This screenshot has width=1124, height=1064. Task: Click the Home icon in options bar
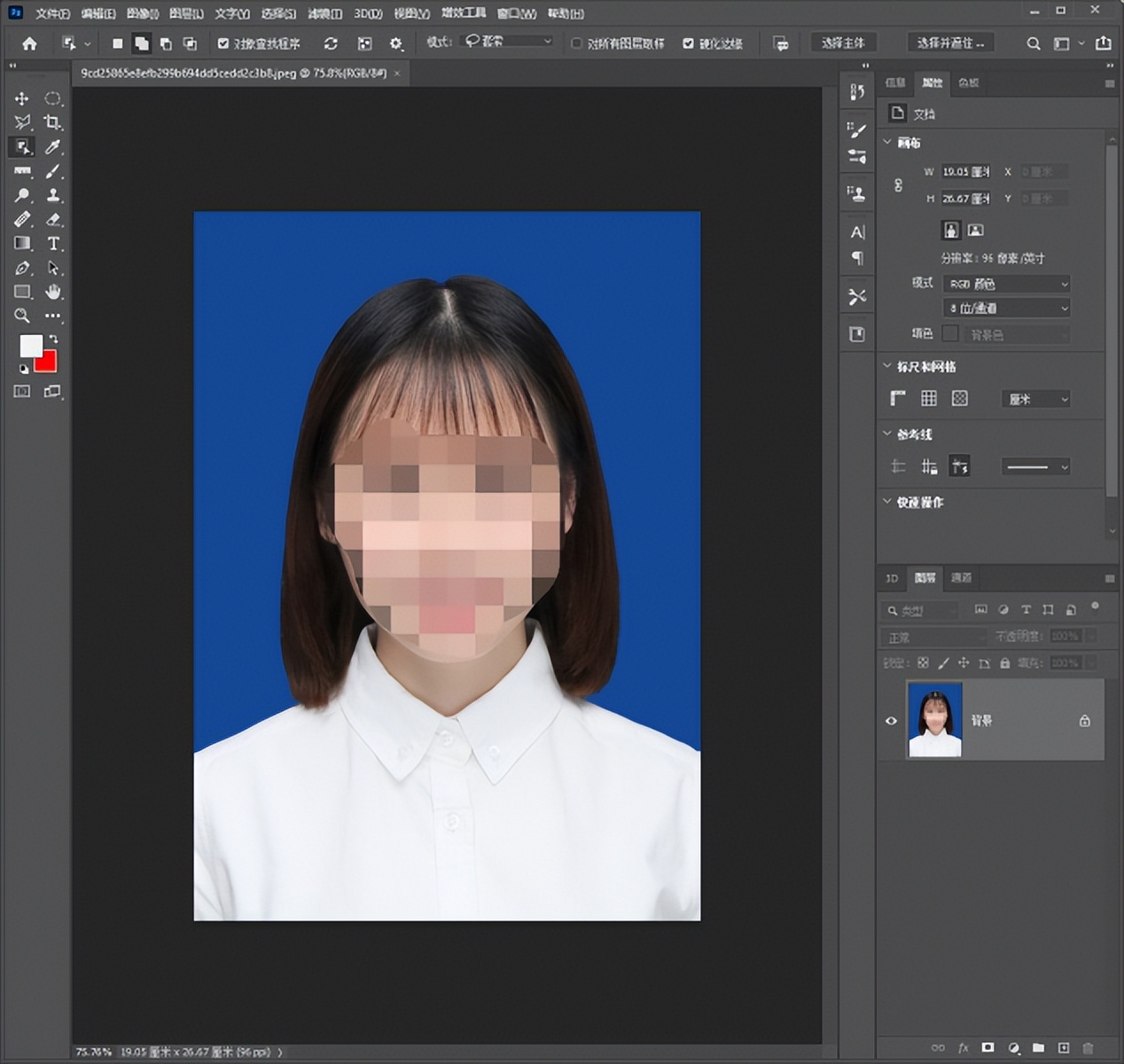tap(29, 43)
